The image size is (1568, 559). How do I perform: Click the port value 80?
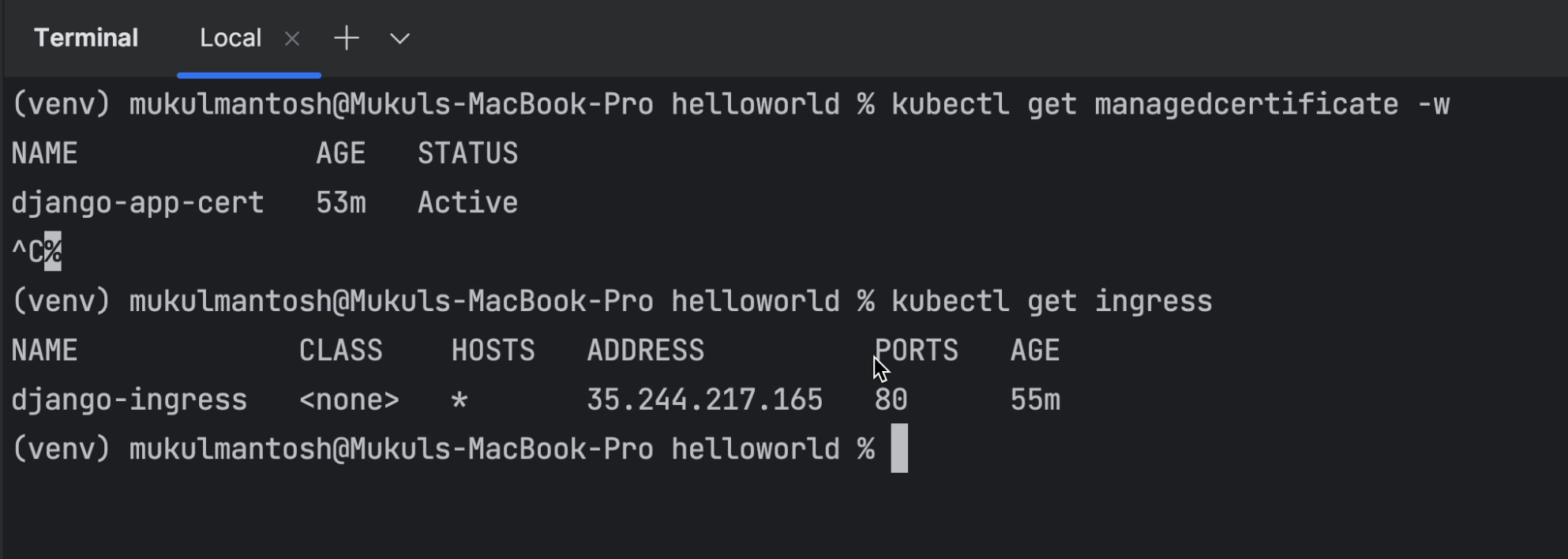tap(891, 400)
